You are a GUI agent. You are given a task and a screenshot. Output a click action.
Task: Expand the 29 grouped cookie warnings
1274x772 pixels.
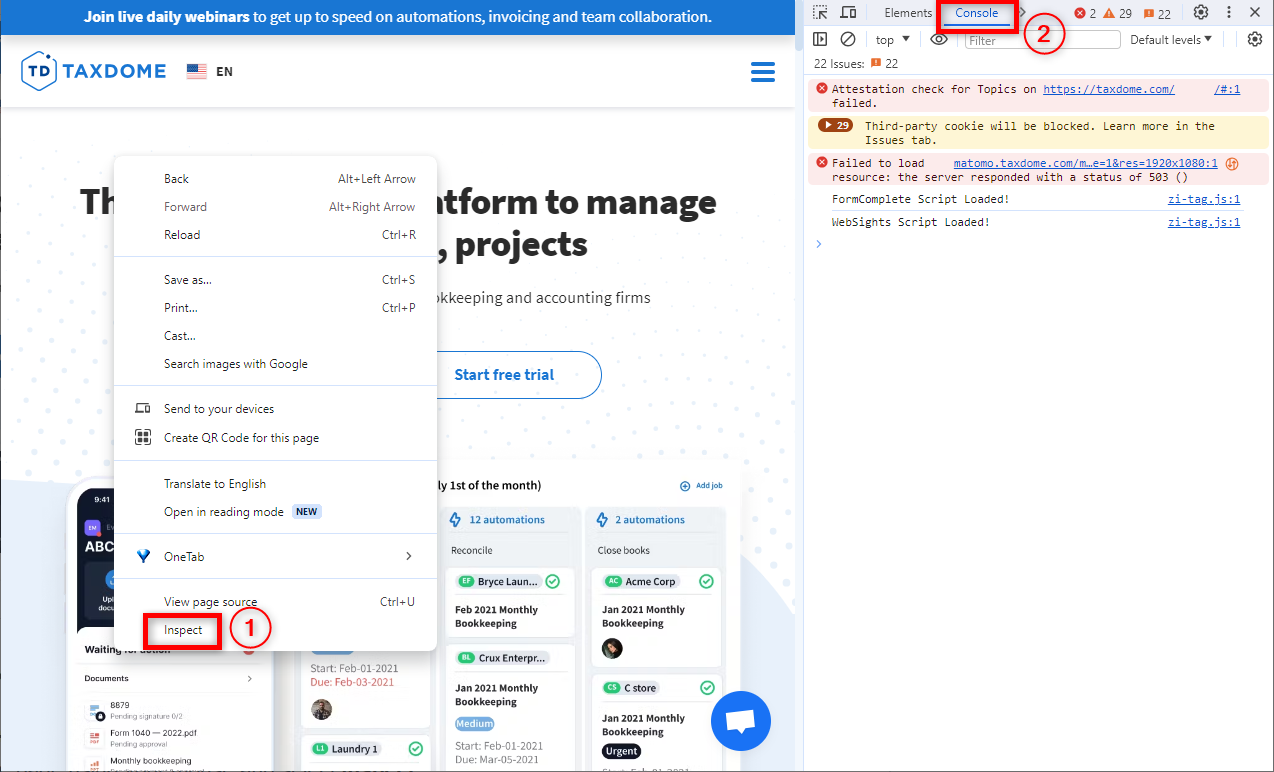(834, 126)
